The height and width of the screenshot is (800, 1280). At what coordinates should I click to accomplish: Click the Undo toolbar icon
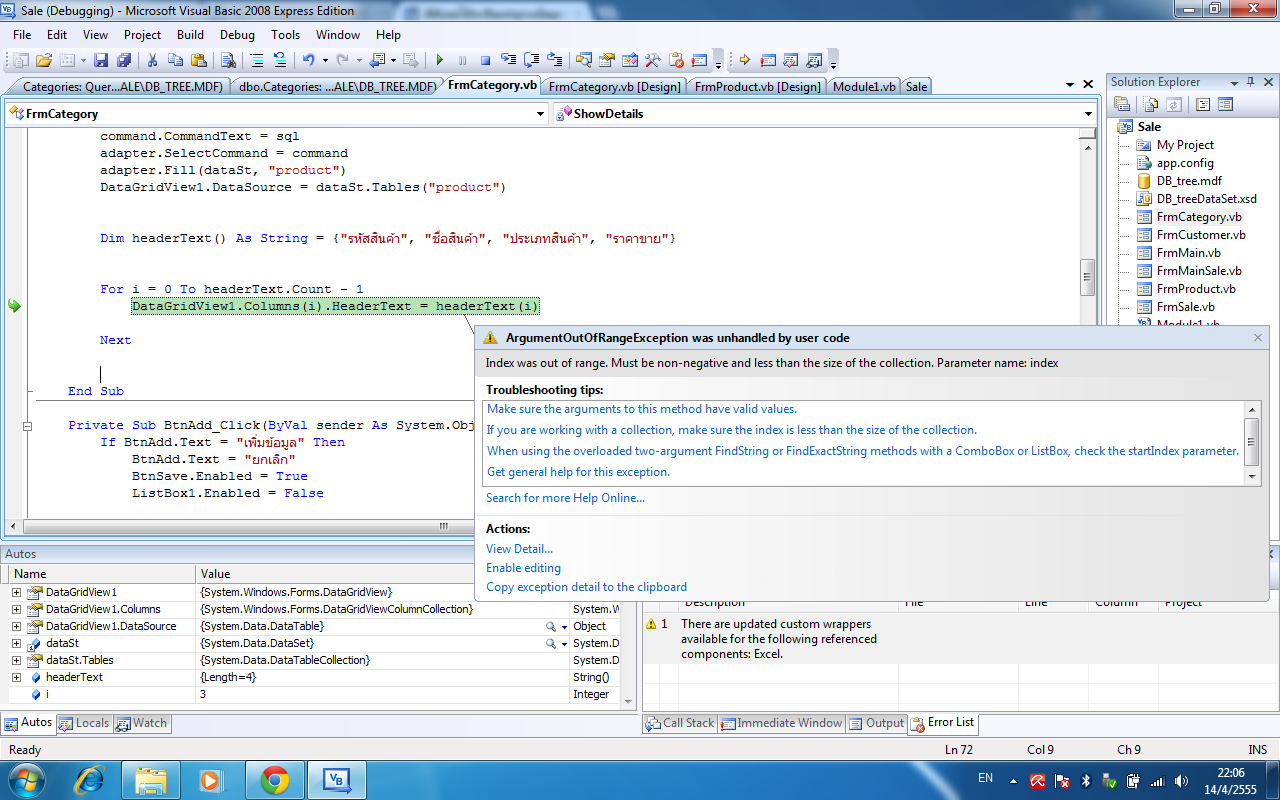[x=307, y=60]
